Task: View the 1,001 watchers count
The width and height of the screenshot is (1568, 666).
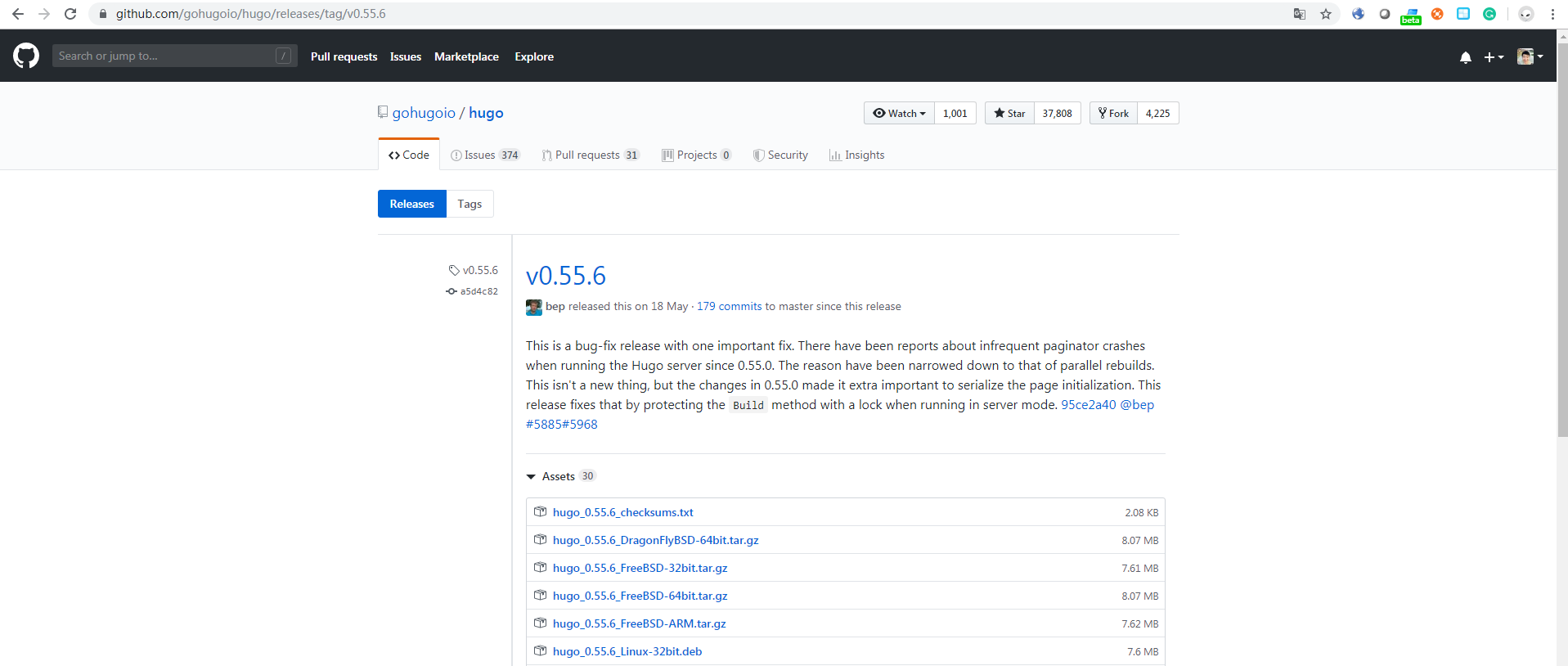Action: pyautogui.click(x=955, y=113)
